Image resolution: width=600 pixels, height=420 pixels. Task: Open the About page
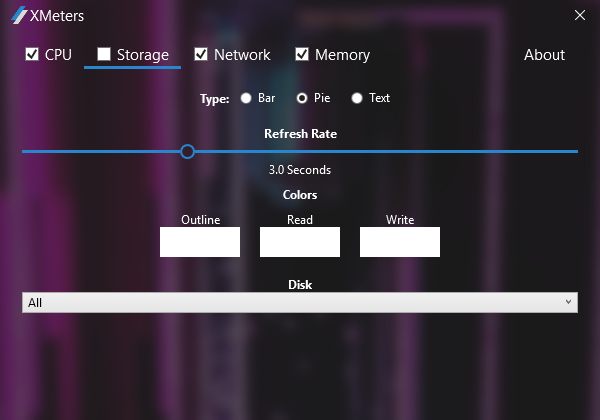(x=544, y=55)
